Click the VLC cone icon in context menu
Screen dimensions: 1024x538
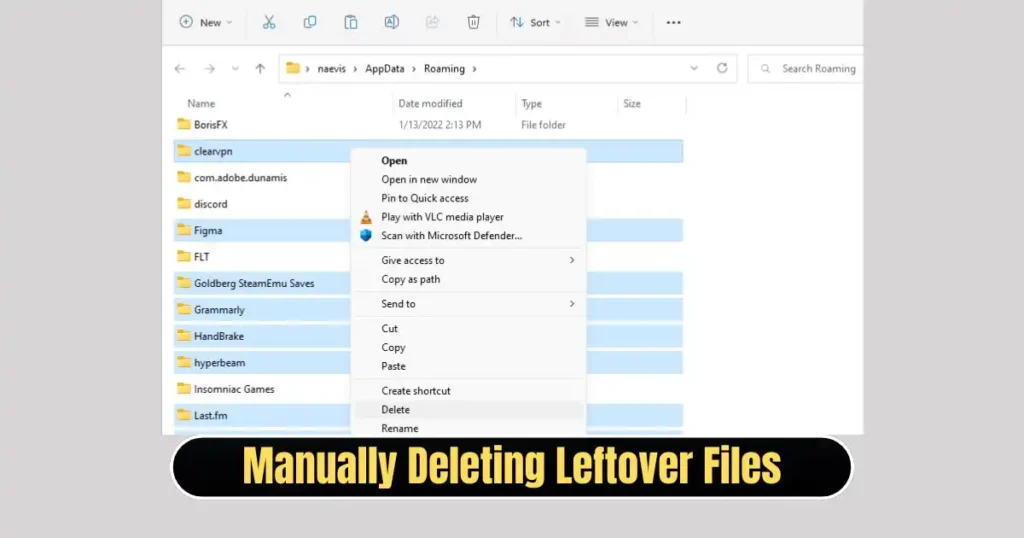366,217
